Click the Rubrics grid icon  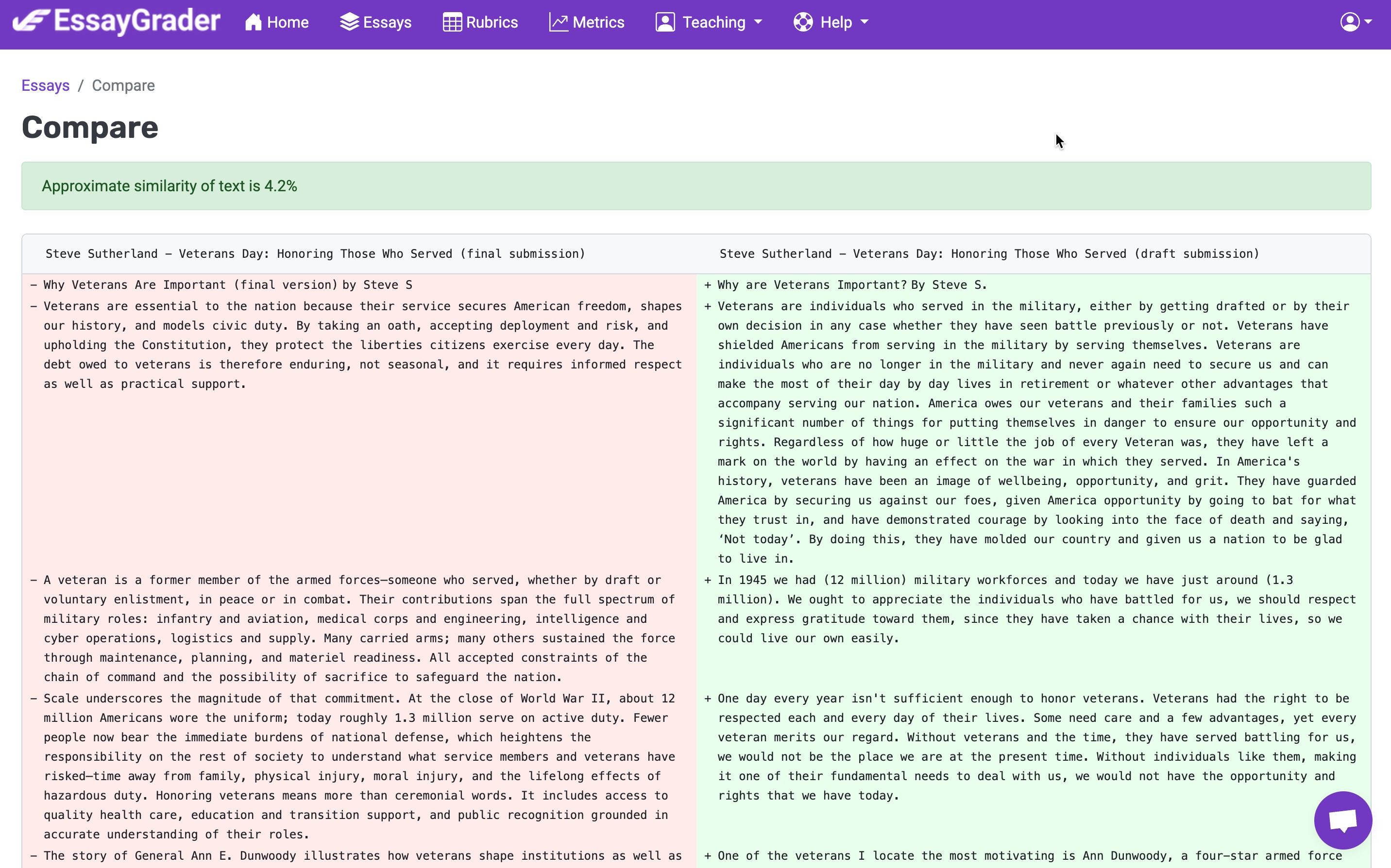pos(452,22)
